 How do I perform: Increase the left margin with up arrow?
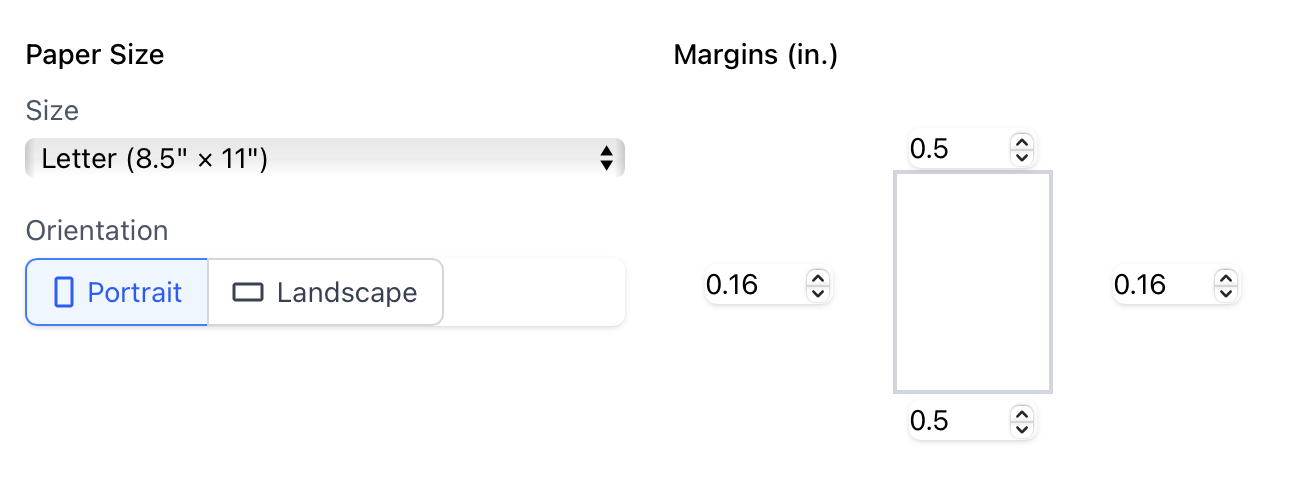click(x=817, y=279)
